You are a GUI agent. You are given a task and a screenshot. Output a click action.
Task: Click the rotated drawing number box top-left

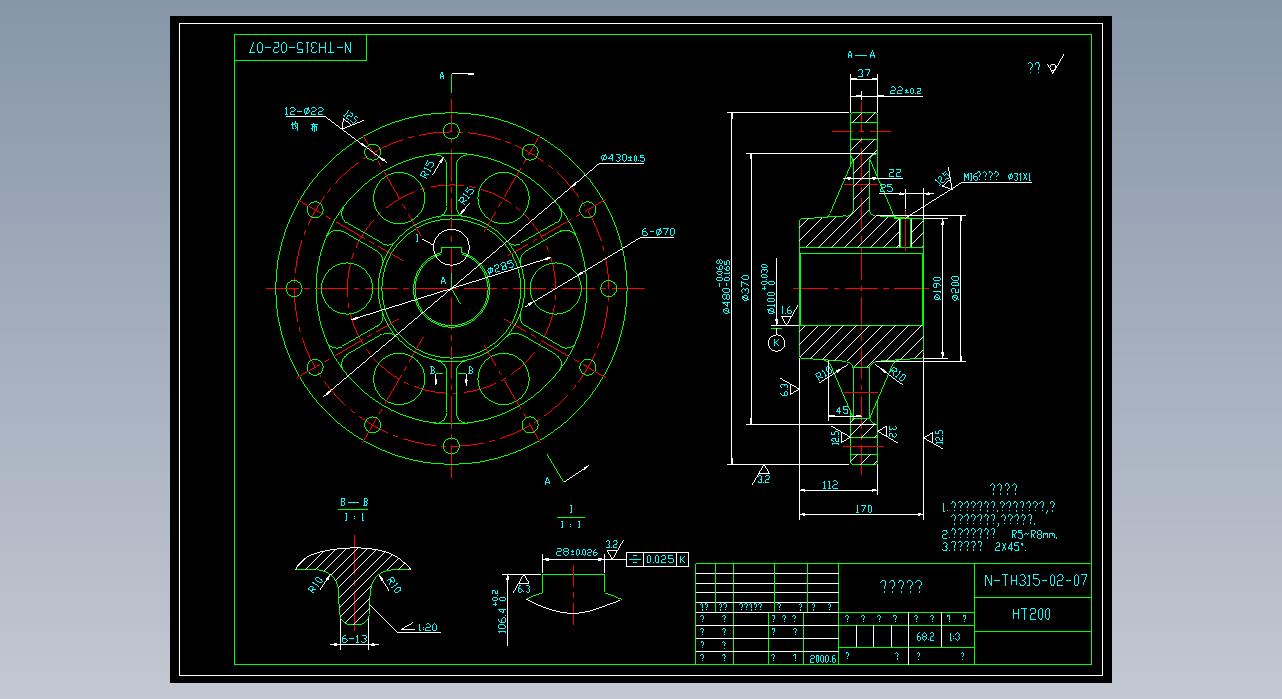pos(300,48)
